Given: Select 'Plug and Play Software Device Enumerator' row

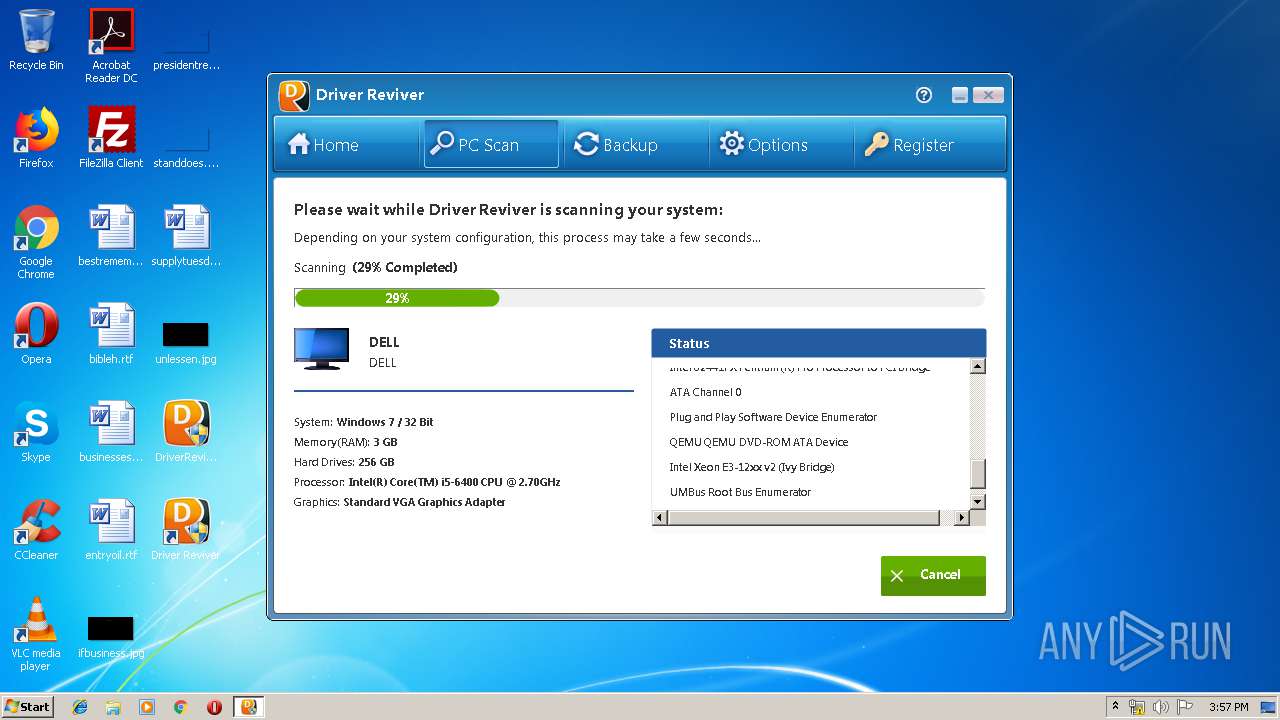Looking at the screenshot, I should tap(773, 417).
